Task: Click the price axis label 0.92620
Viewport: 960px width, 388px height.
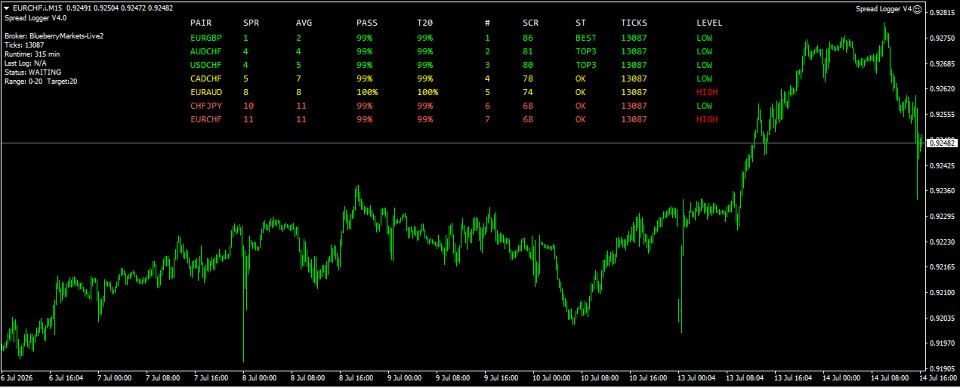Action: click(943, 89)
